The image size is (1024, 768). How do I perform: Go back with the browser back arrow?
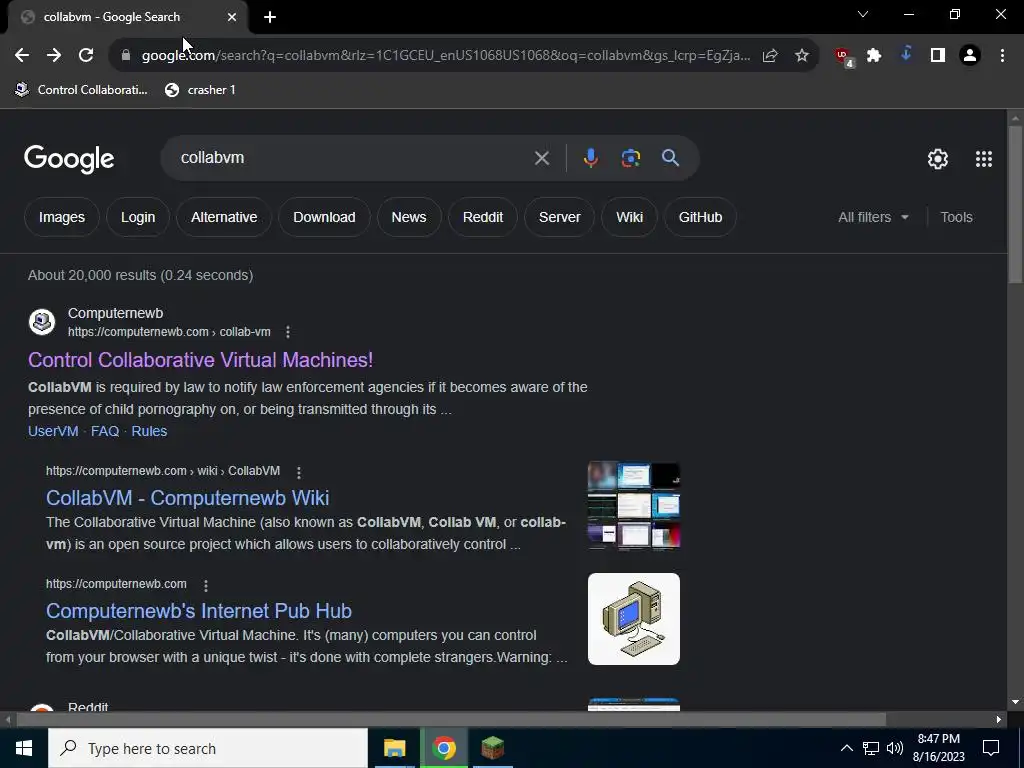click(x=22, y=56)
